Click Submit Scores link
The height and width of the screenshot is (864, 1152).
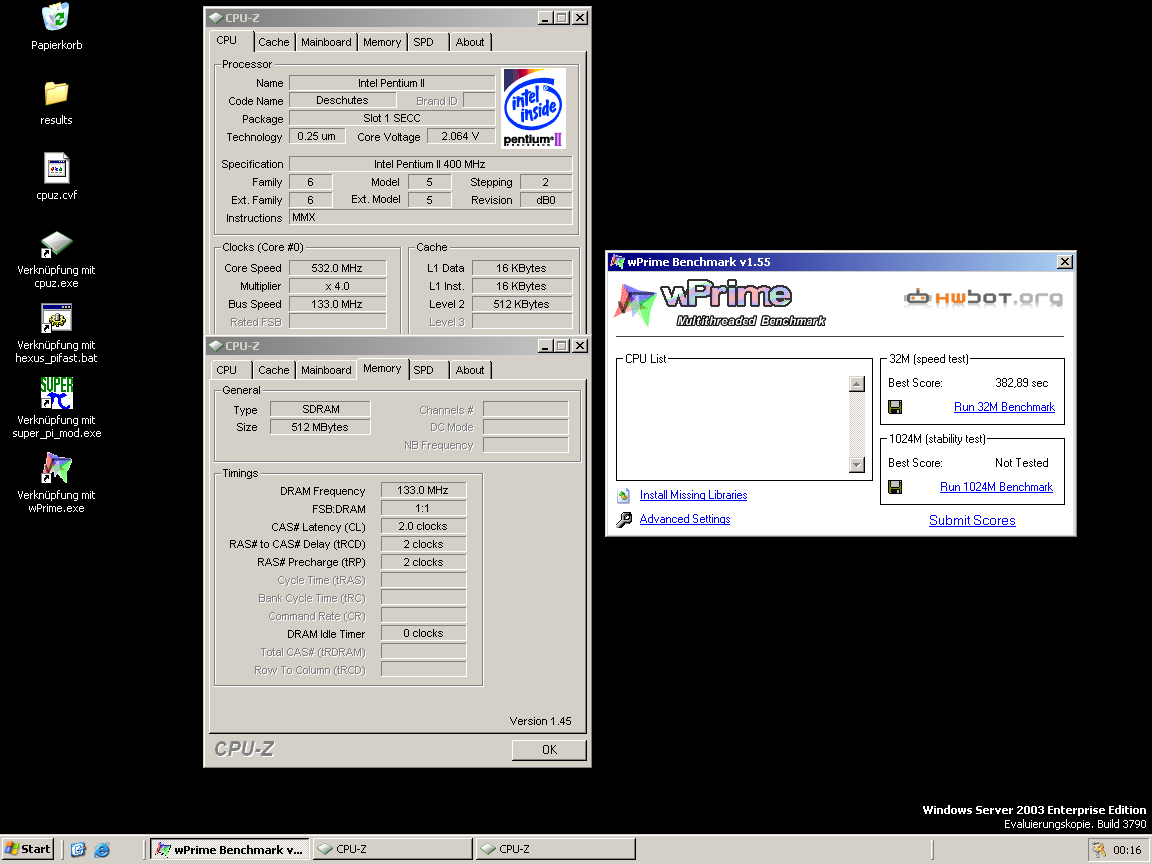coord(972,520)
